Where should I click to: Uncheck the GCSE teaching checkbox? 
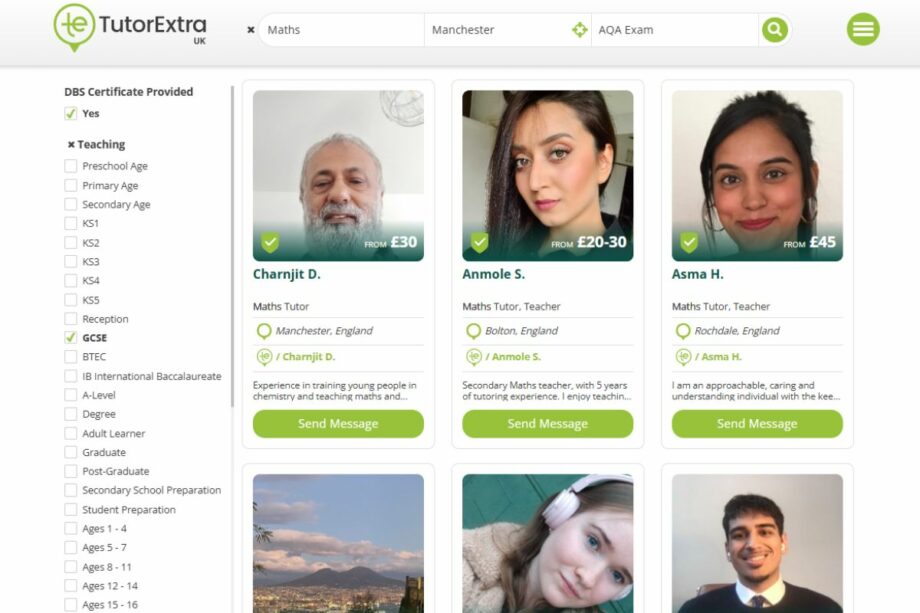point(71,338)
